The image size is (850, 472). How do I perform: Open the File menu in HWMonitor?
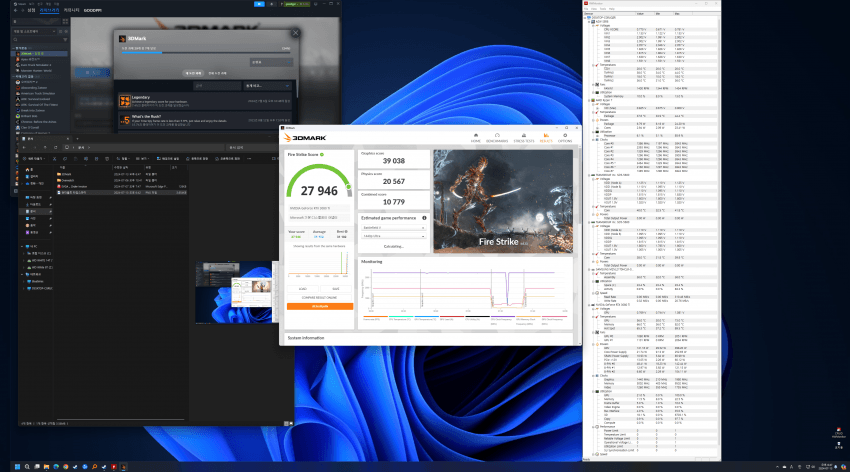click(586, 9)
